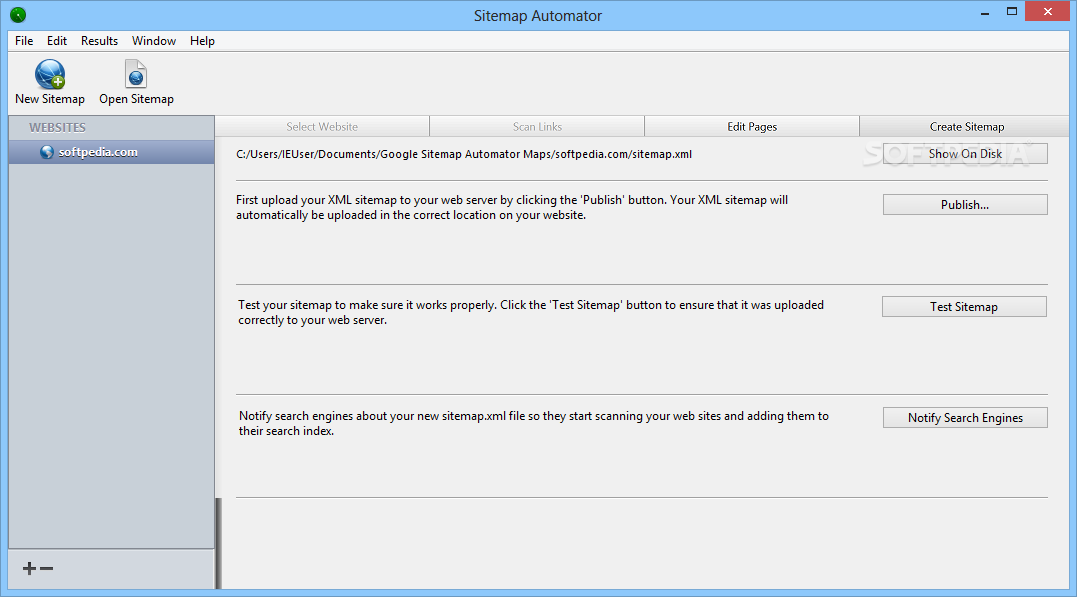Click the Test Sitemap button
Viewport: 1077px width, 597px height.
[964, 306]
